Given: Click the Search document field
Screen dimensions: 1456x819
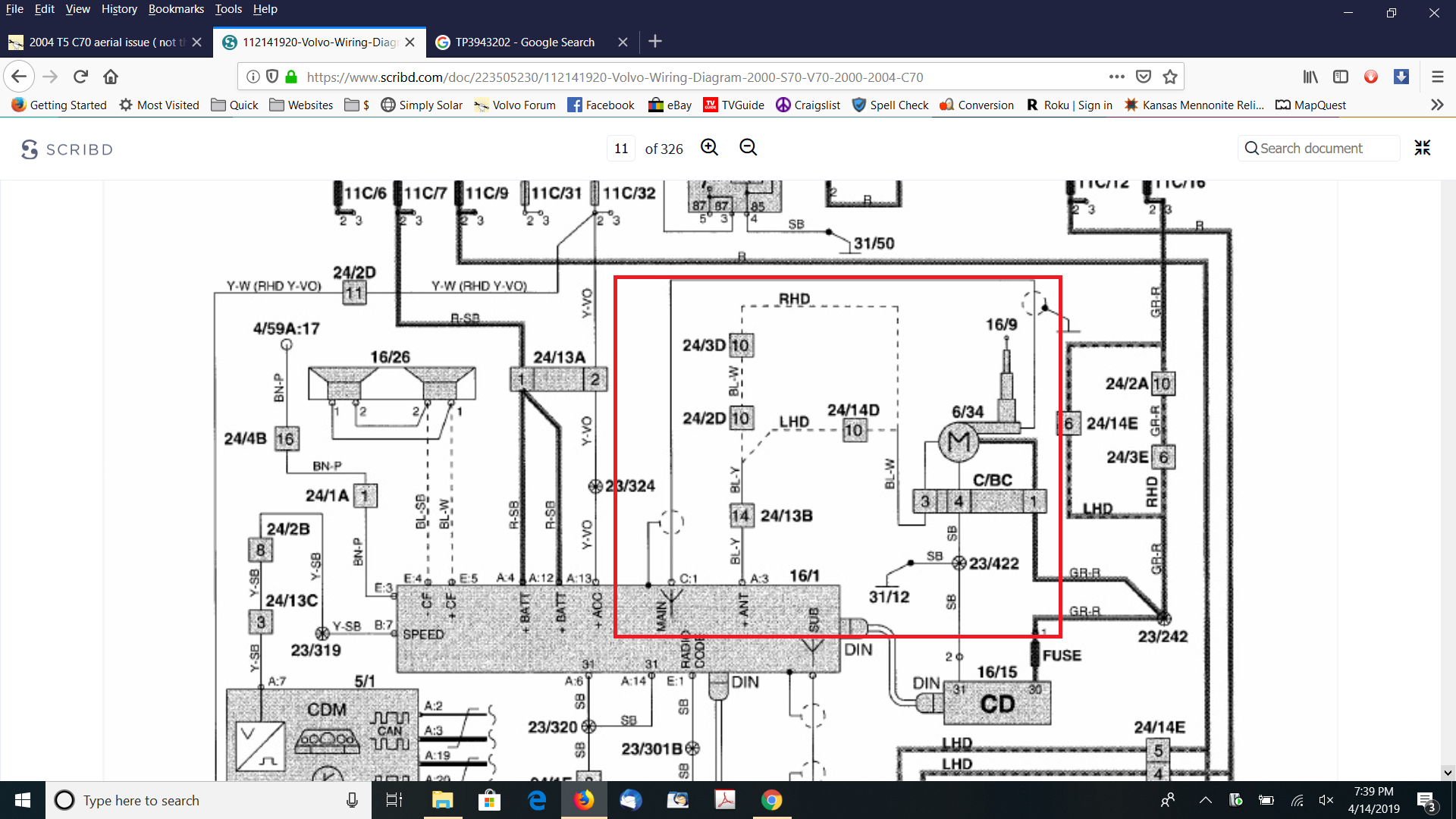Looking at the screenshot, I should point(1319,149).
